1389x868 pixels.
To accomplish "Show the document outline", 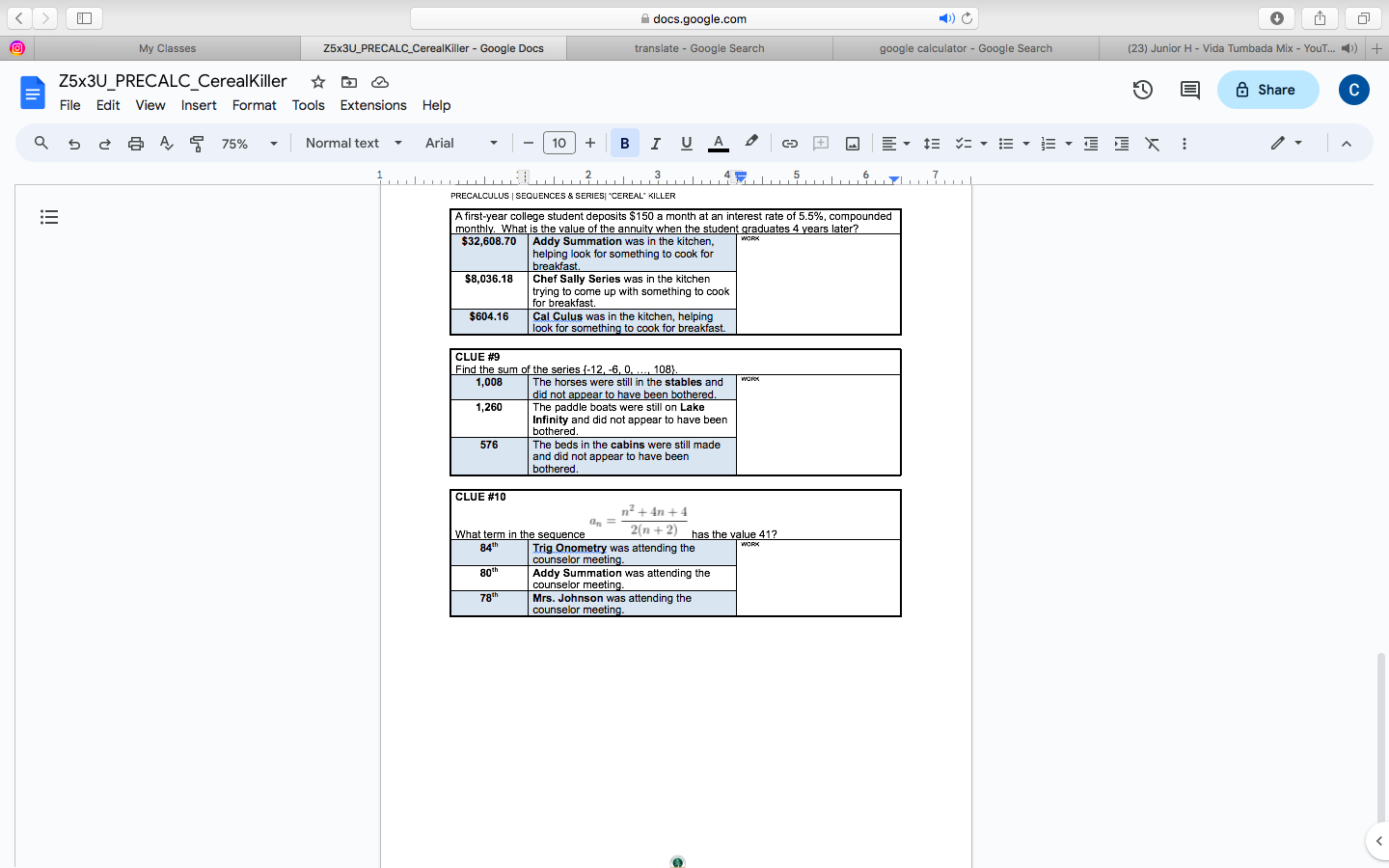I will (x=49, y=217).
